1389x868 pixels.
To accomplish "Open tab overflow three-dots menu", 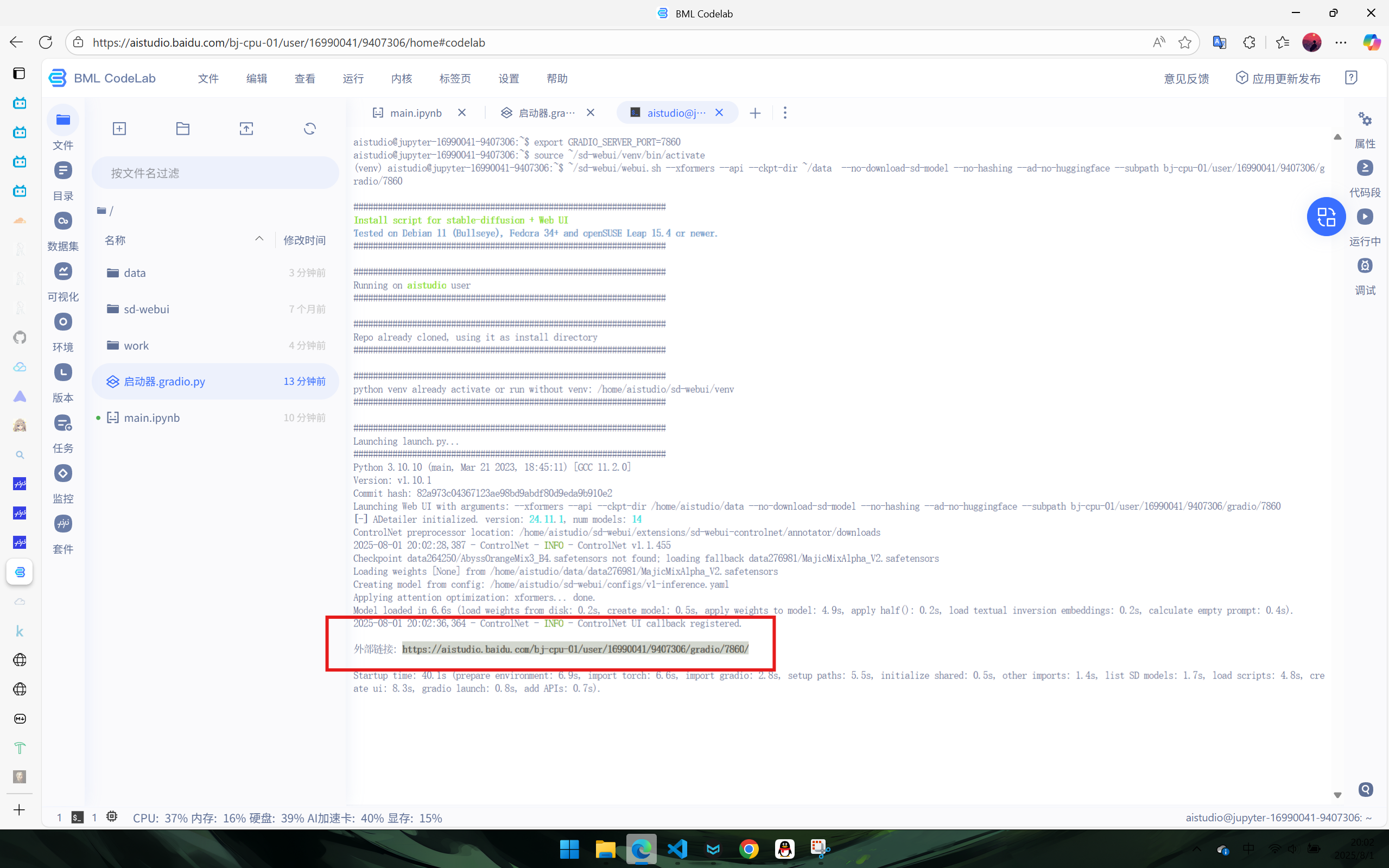I will (785, 112).
